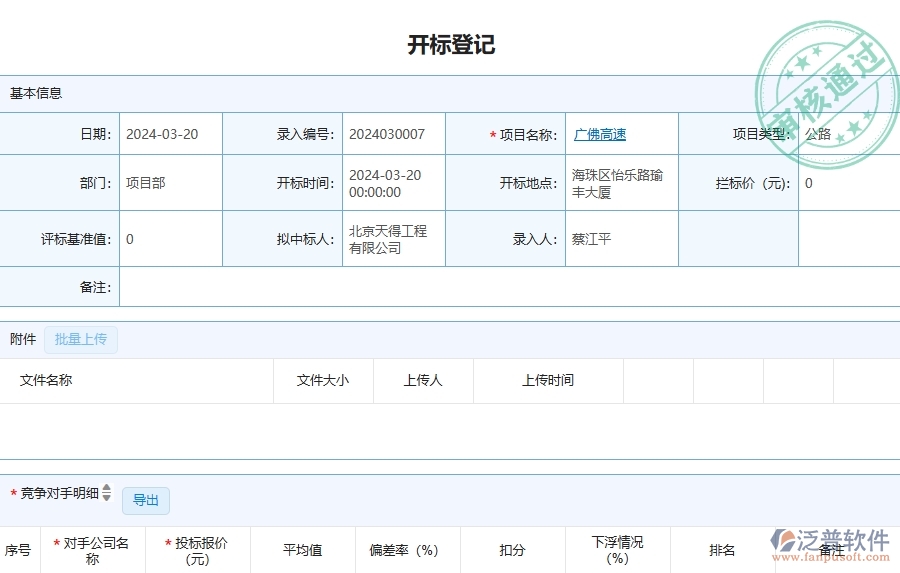
Task: Click the 基本信息 section header
Action: pos(36,93)
